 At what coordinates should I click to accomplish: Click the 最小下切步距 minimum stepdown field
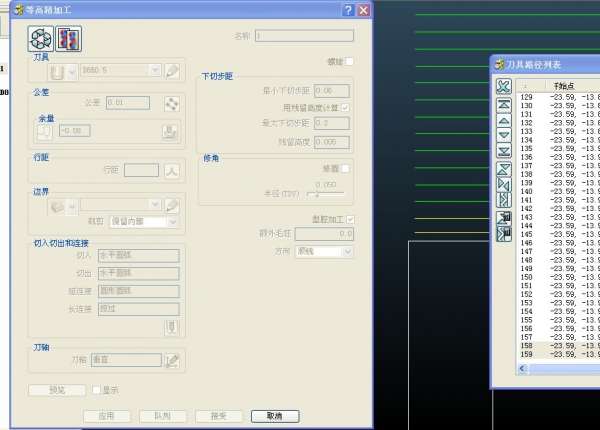331,91
